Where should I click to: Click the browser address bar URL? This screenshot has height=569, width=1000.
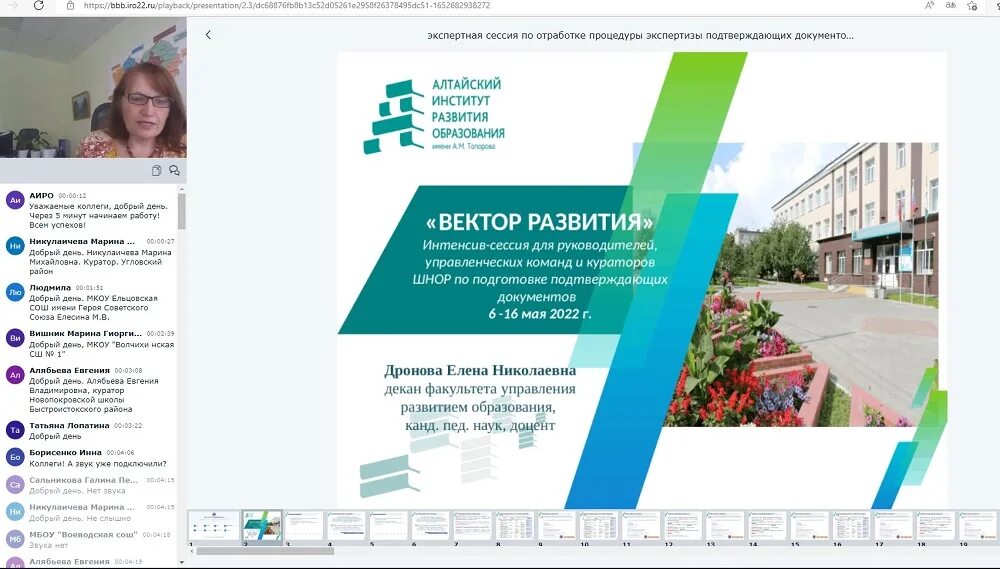pos(287,5)
